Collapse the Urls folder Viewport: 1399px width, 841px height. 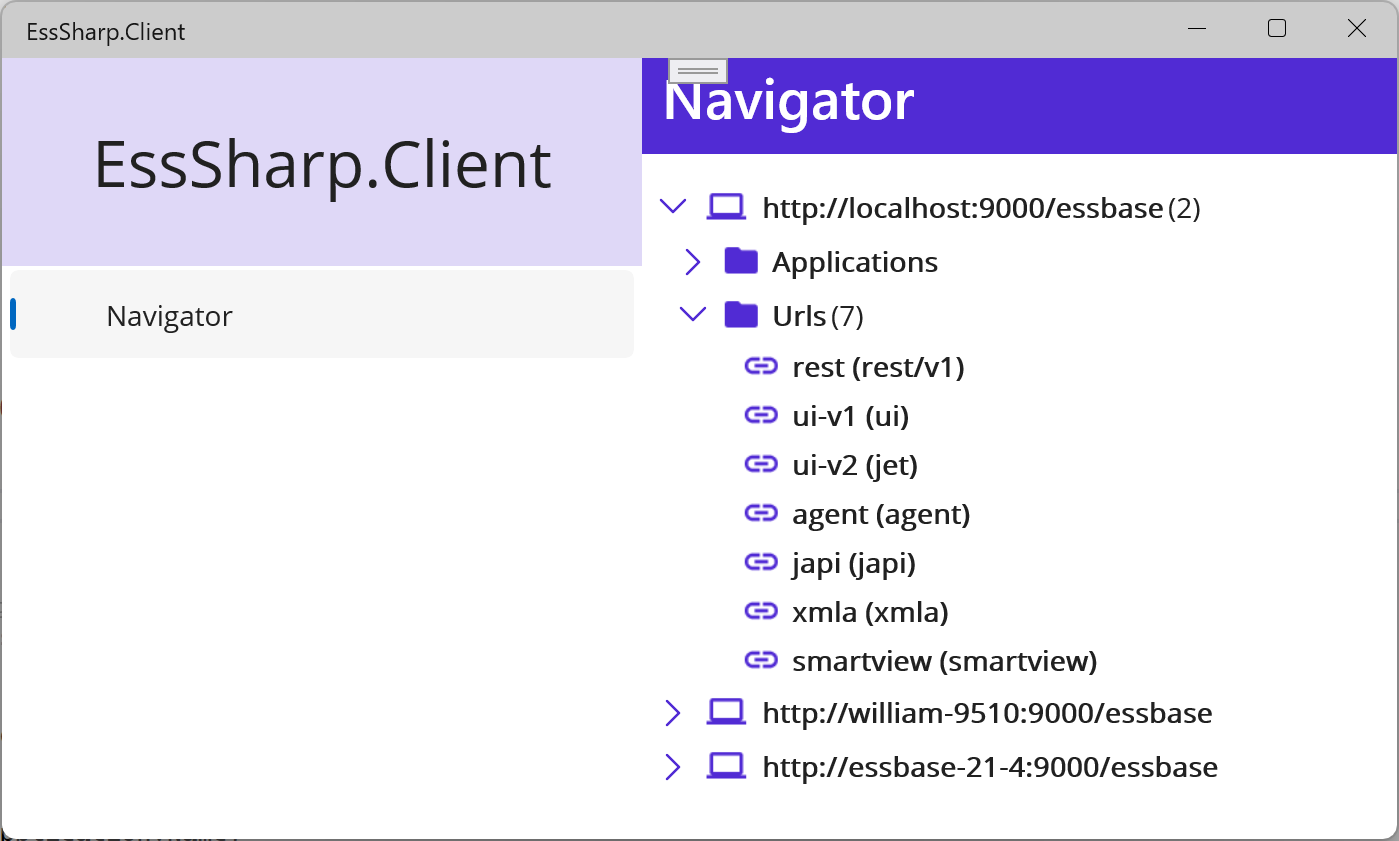tap(692, 314)
